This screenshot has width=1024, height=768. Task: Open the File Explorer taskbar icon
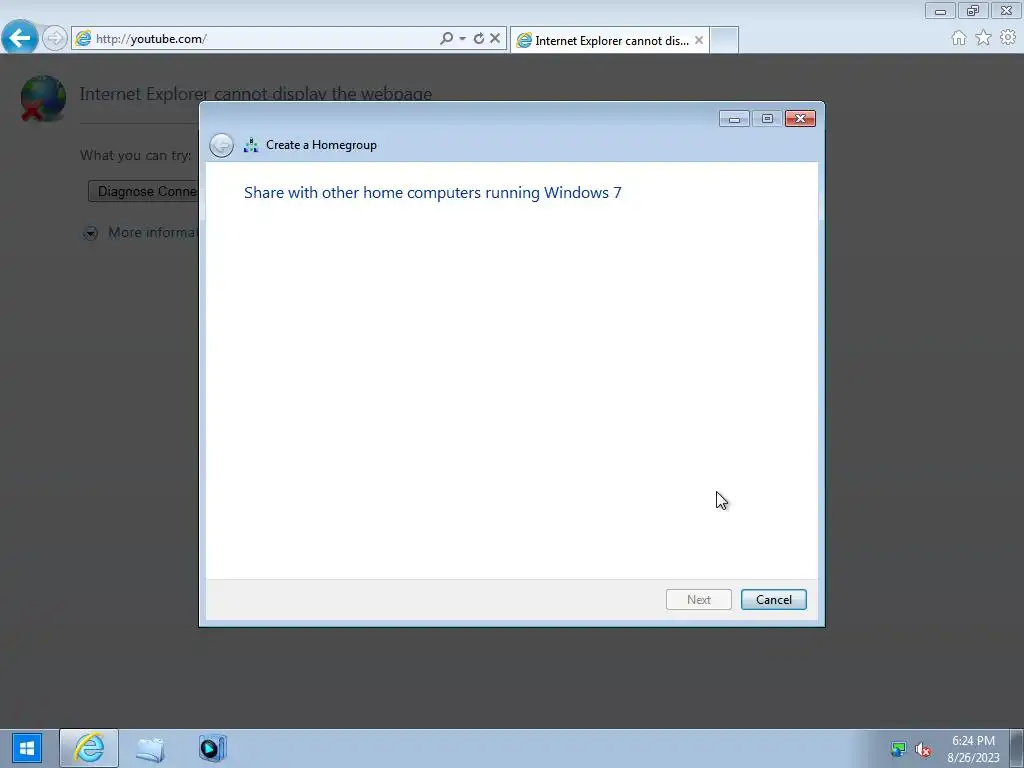(150, 748)
